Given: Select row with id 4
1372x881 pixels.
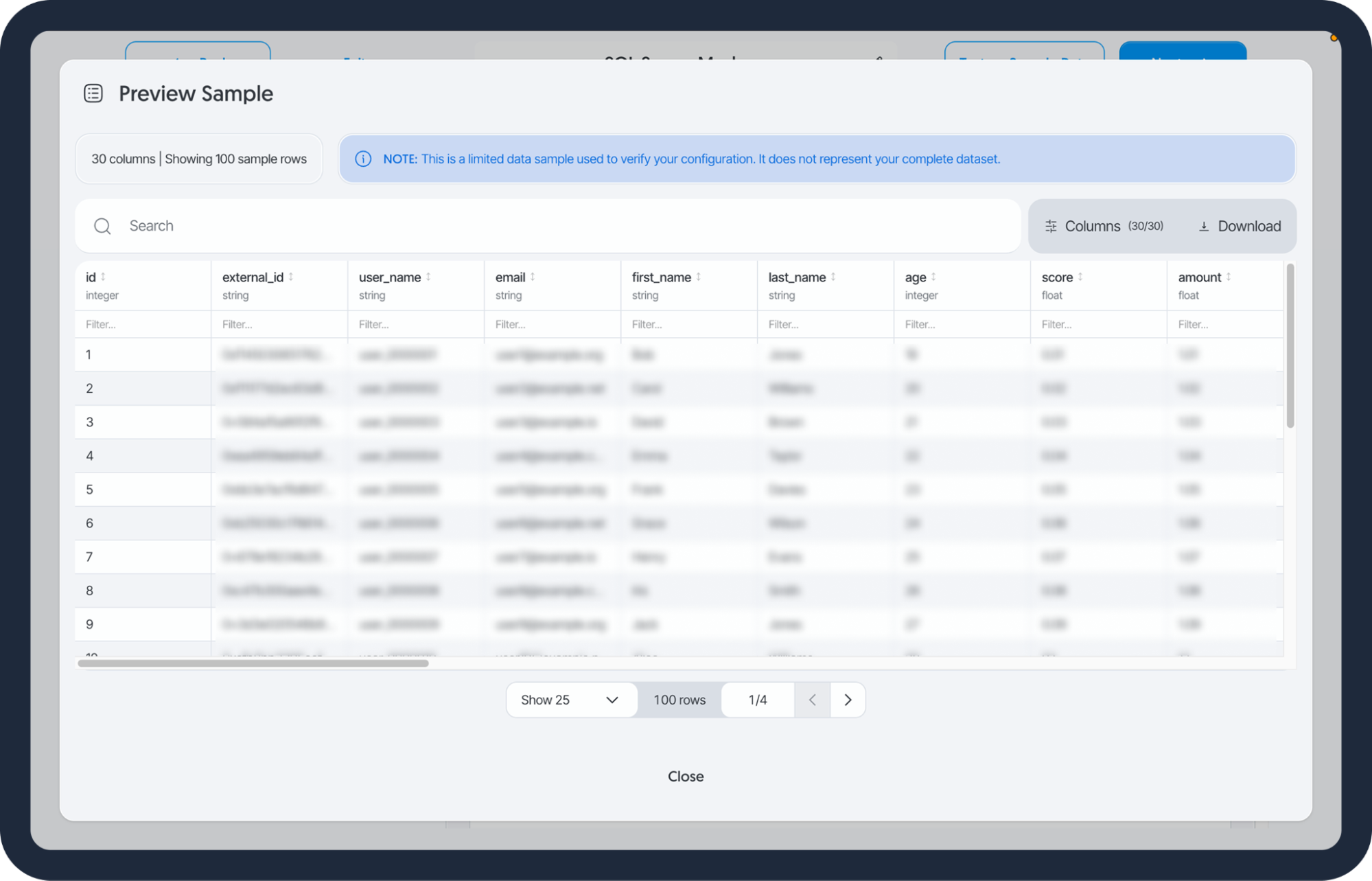Looking at the screenshot, I should [x=679, y=455].
